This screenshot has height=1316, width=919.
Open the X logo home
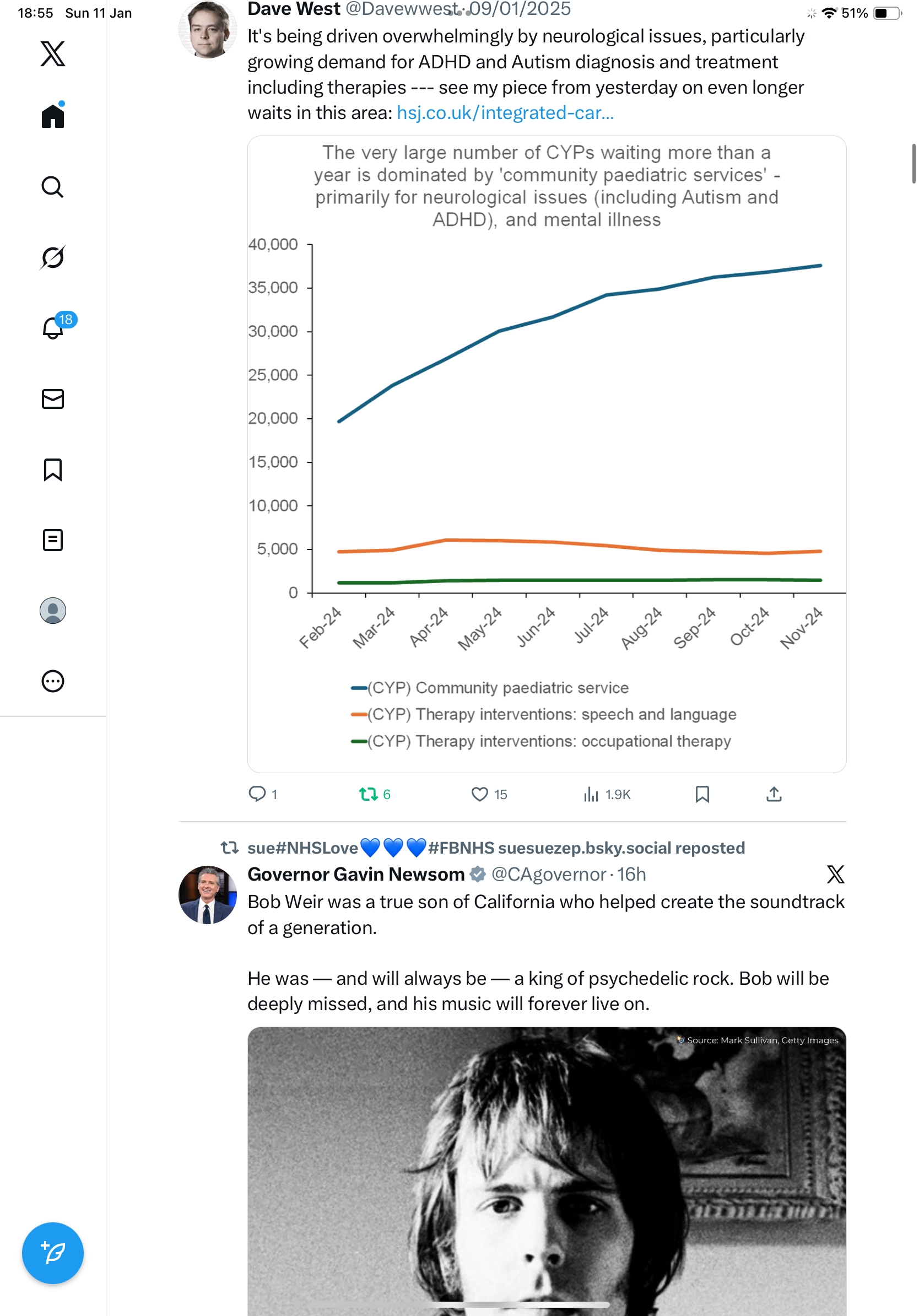53,54
